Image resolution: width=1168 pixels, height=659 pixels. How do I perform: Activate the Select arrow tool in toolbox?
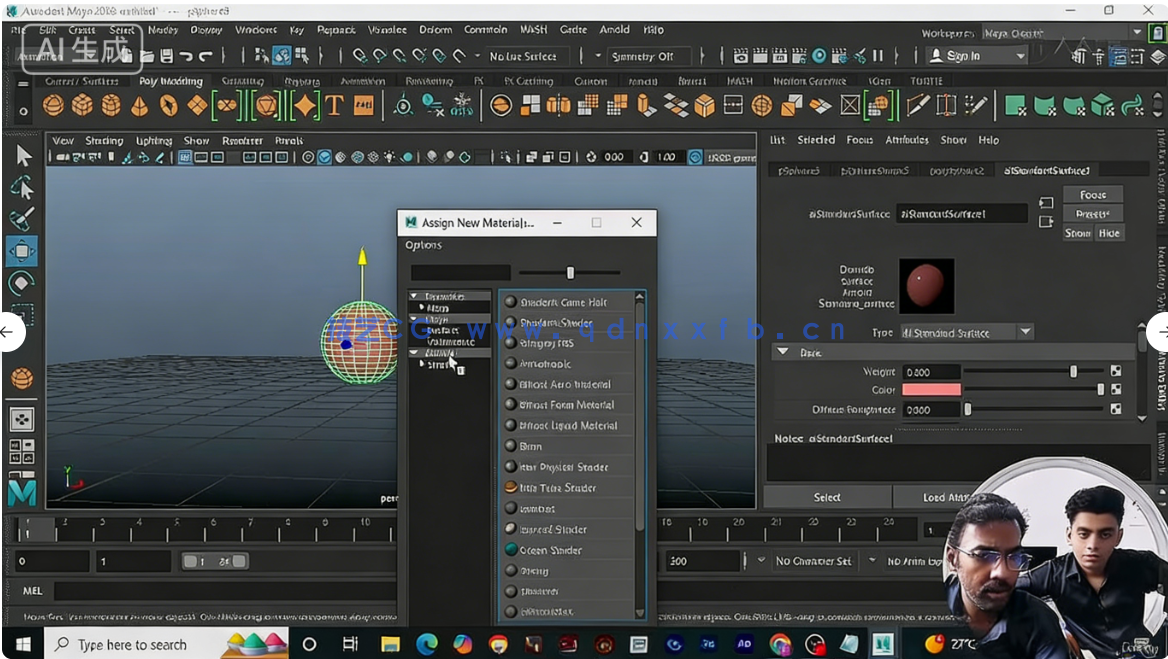[23, 155]
